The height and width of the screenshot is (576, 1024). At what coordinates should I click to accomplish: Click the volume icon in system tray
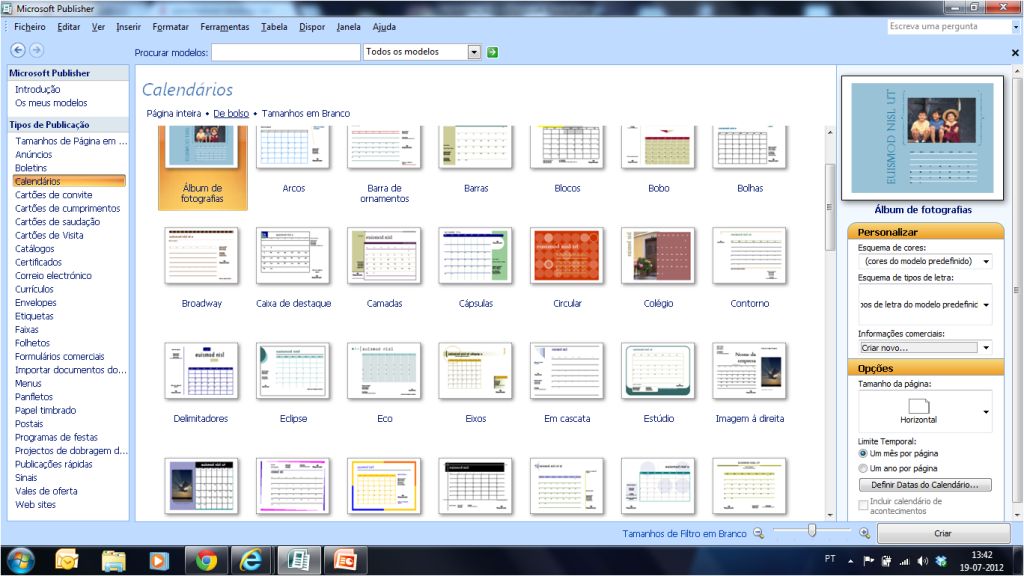(922, 560)
